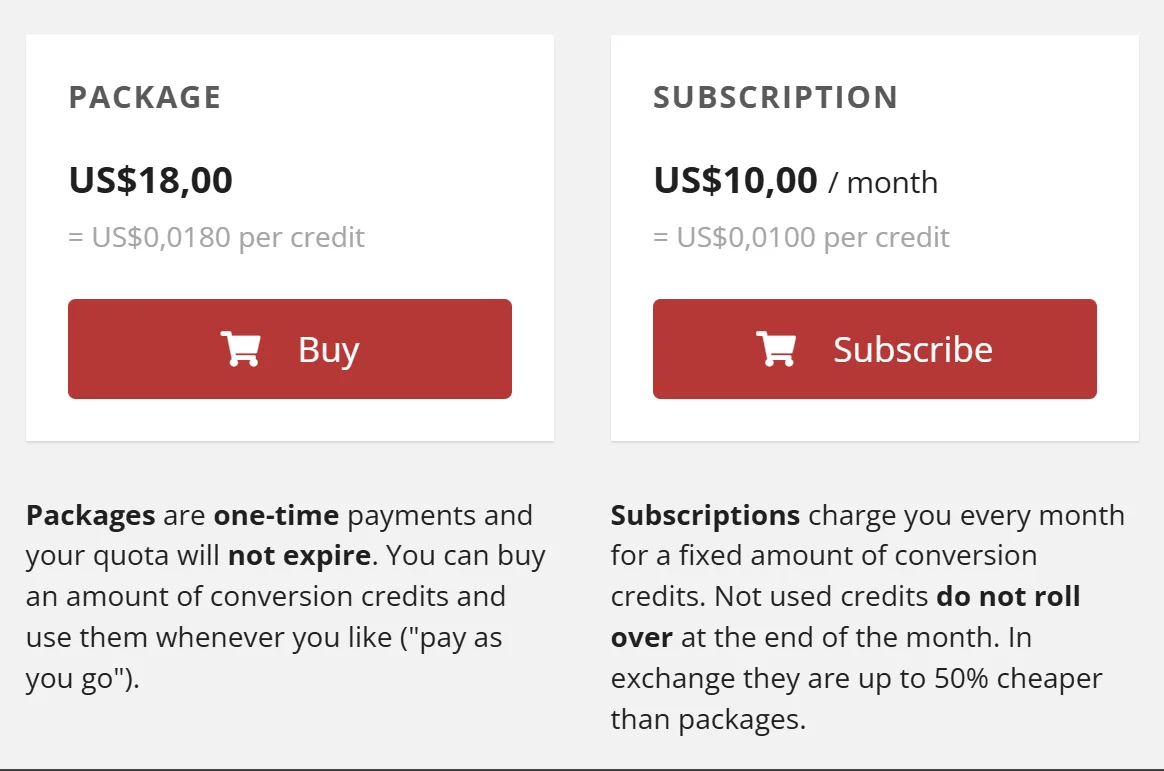This screenshot has height=771, width=1164.
Task: Click the US$0,0100 per credit text
Action: [802, 237]
